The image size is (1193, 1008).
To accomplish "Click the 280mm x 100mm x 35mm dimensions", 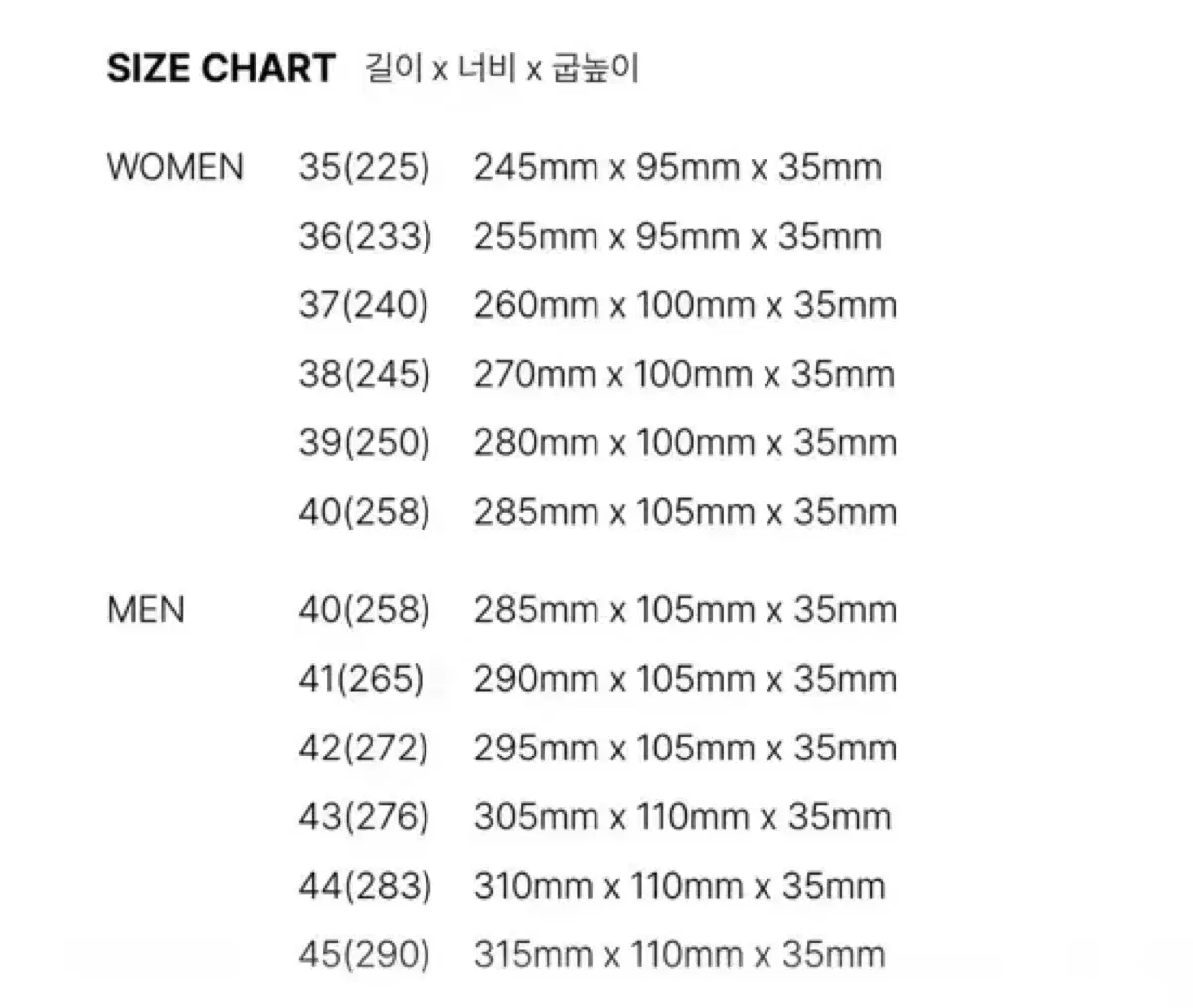I will (x=685, y=442).
